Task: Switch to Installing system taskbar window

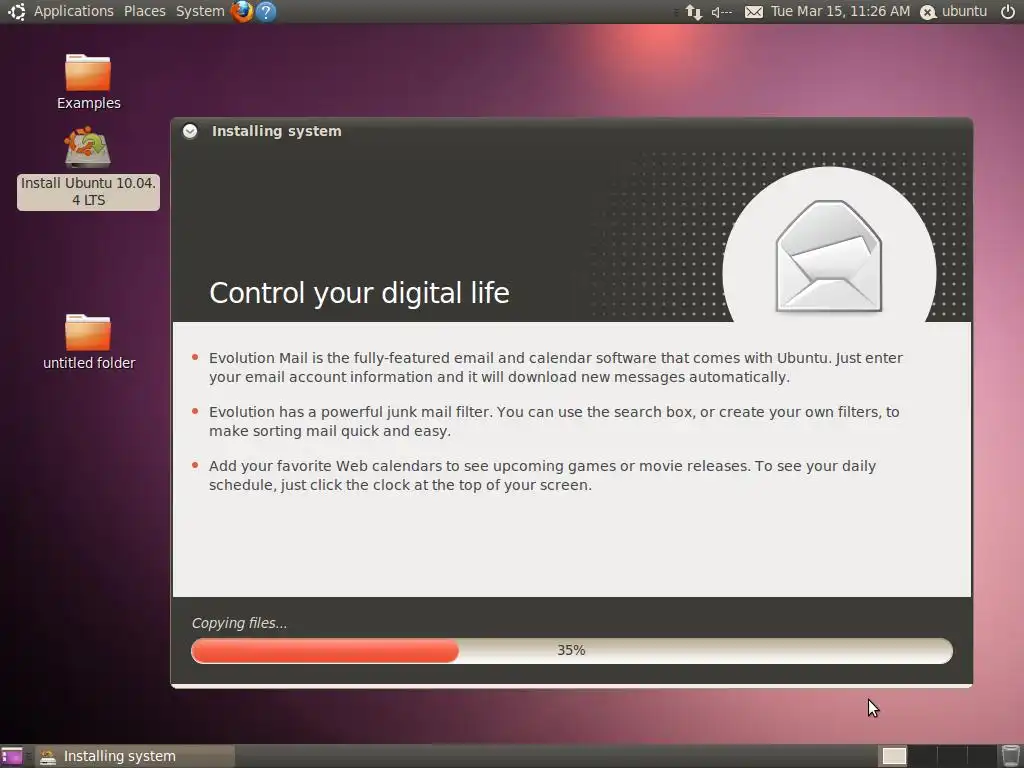Action: pos(135,756)
